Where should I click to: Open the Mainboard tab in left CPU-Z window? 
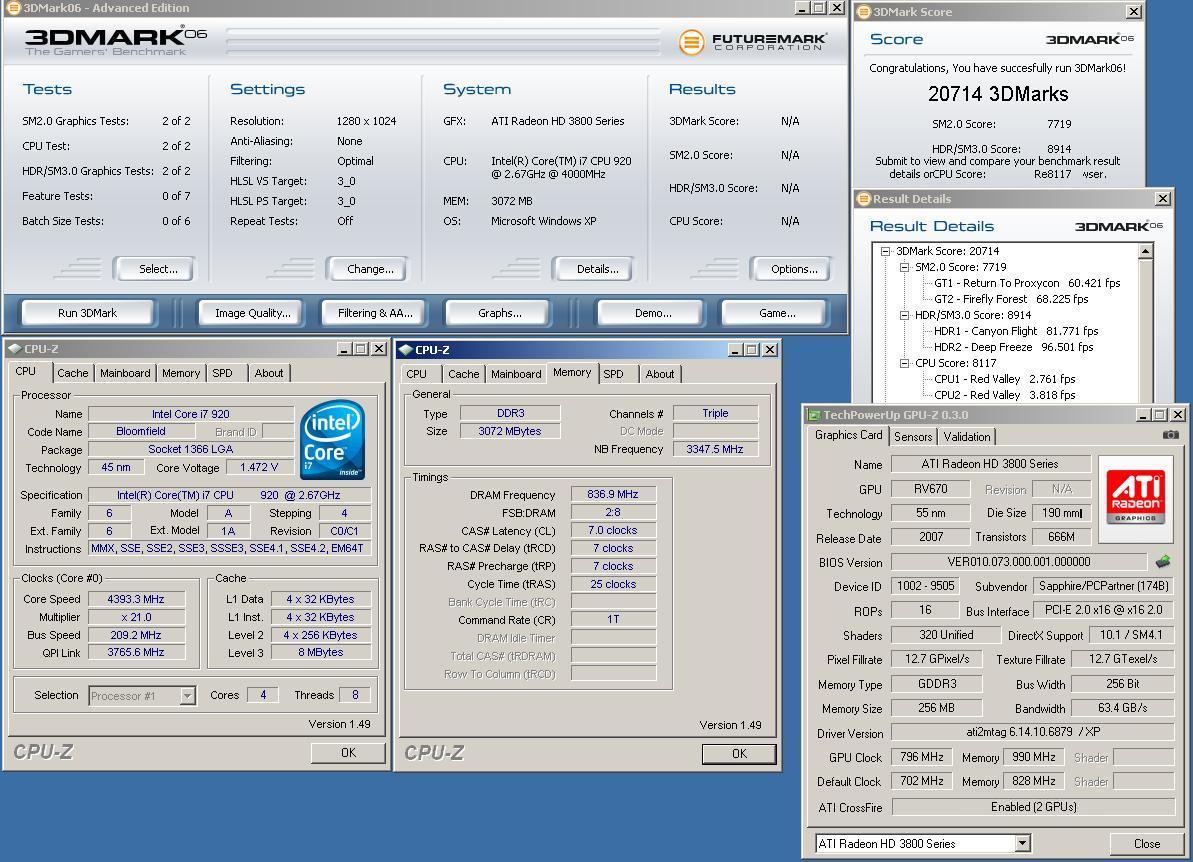[126, 374]
